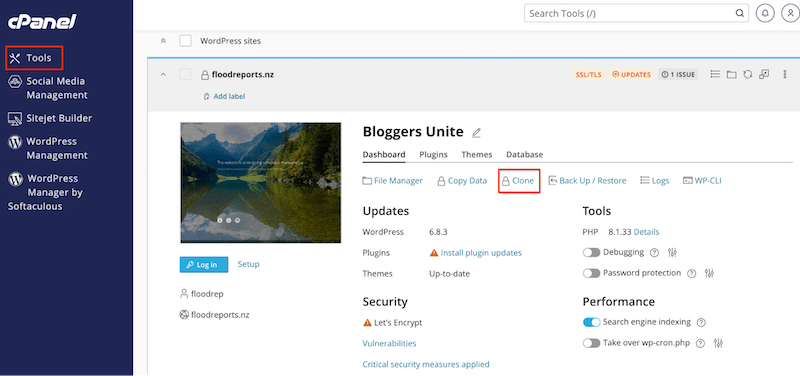
Task: Click the Clone link
Action: click(518, 181)
